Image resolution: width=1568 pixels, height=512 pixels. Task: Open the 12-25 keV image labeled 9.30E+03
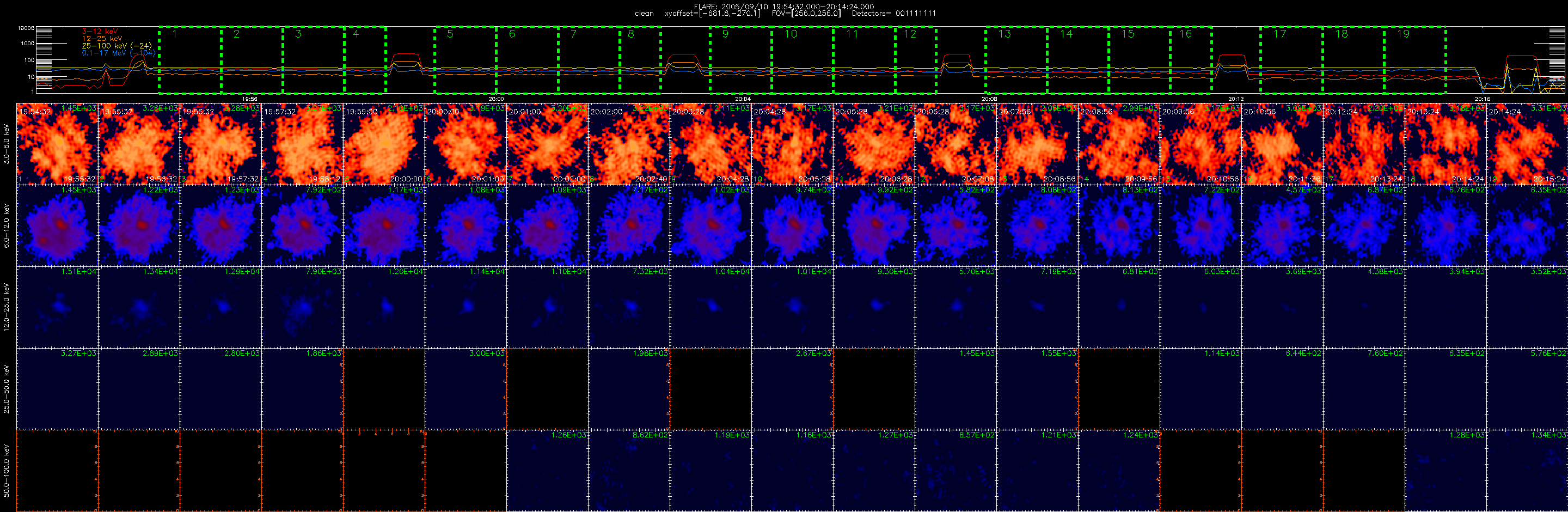pos(874,307)
